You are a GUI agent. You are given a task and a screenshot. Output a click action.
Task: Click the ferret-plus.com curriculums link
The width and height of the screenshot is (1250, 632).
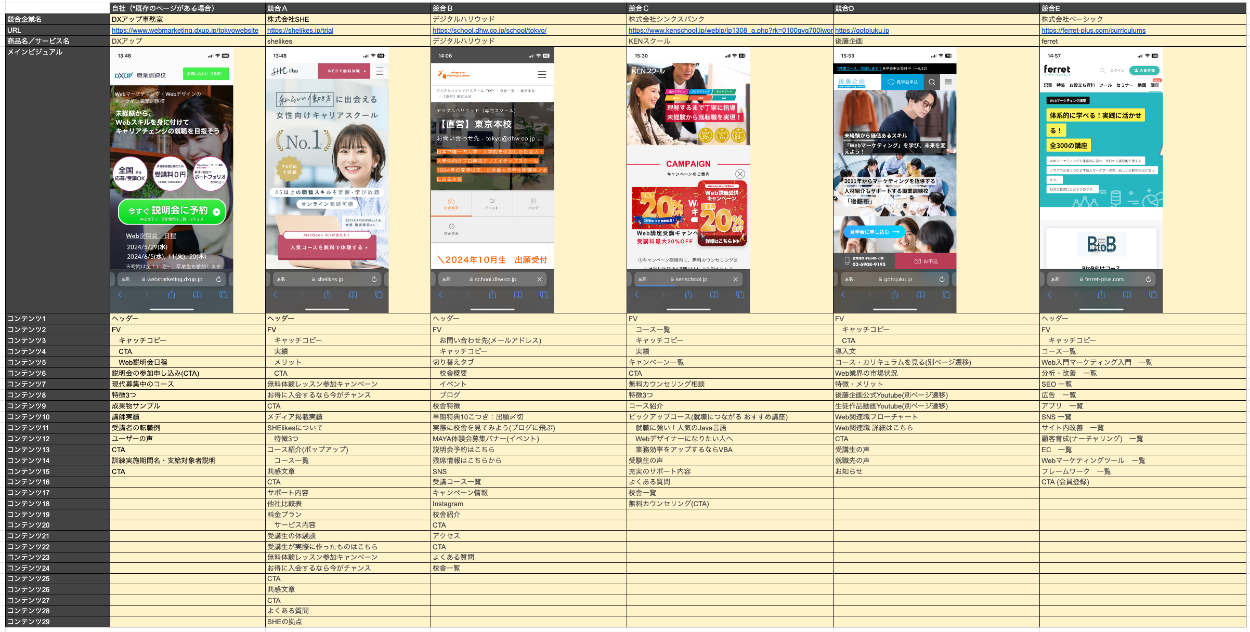[1093, 31]
